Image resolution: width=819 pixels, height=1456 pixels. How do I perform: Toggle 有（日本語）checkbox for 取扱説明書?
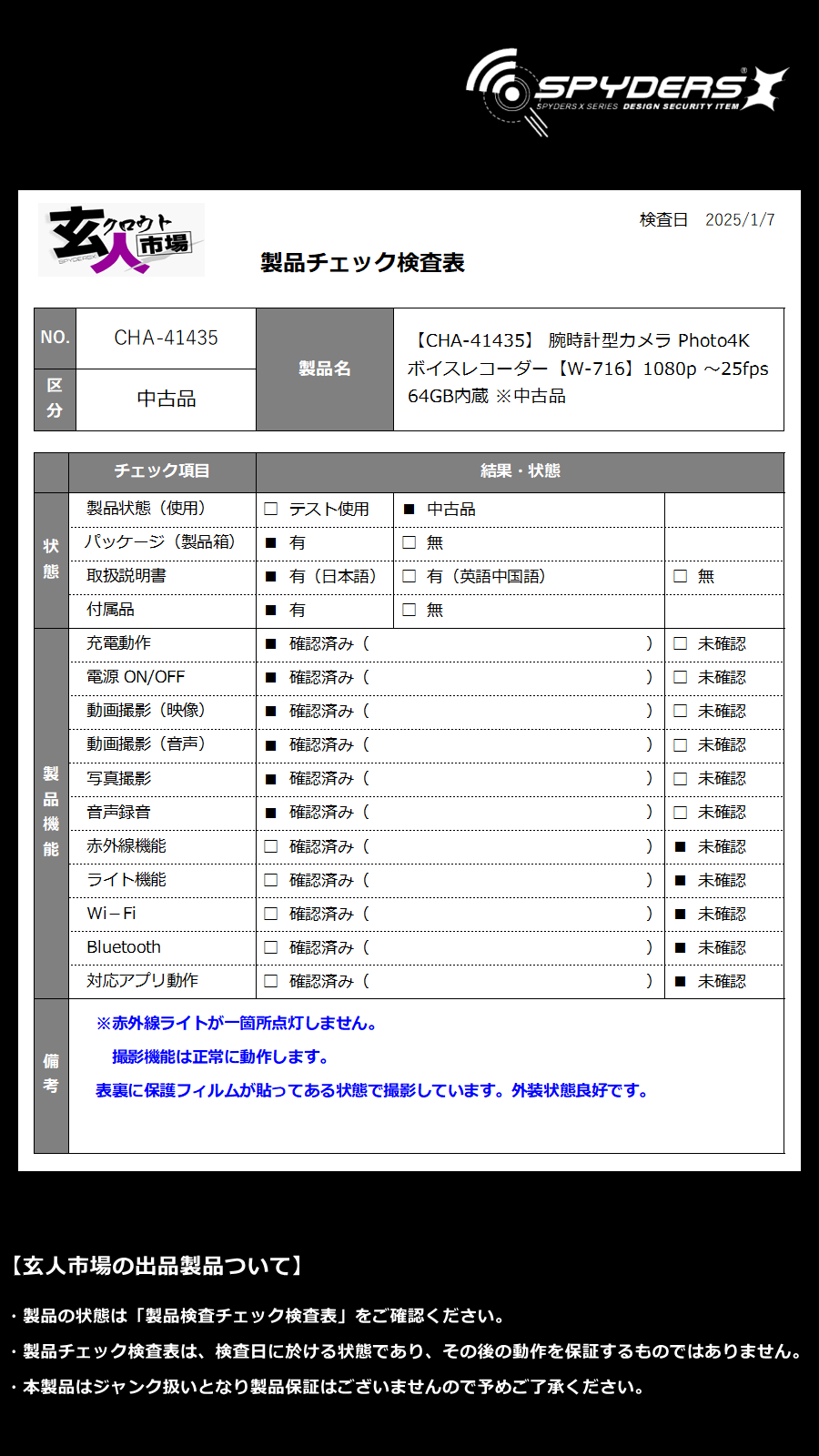coord(270,576)
